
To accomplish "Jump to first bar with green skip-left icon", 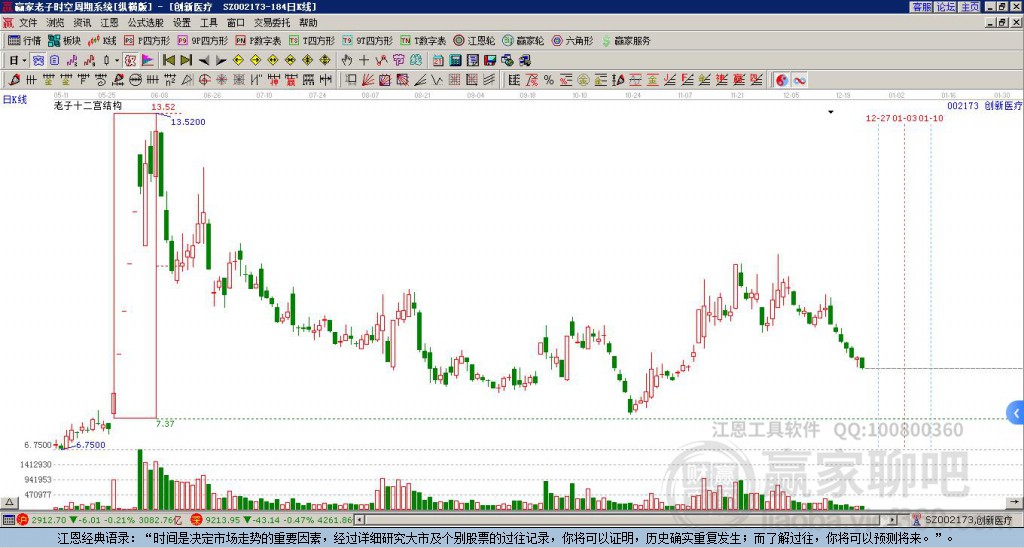I will click(168, 60).
